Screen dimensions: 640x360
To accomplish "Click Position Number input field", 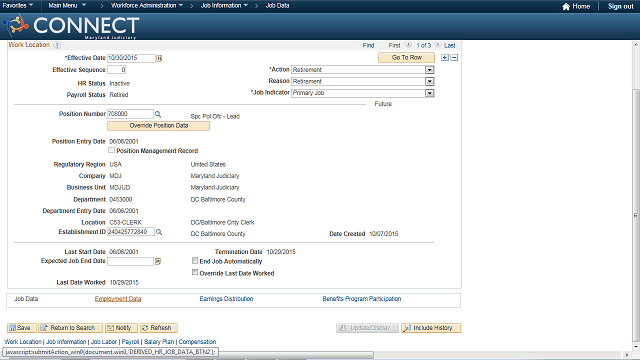I will (x=130, y=114).
